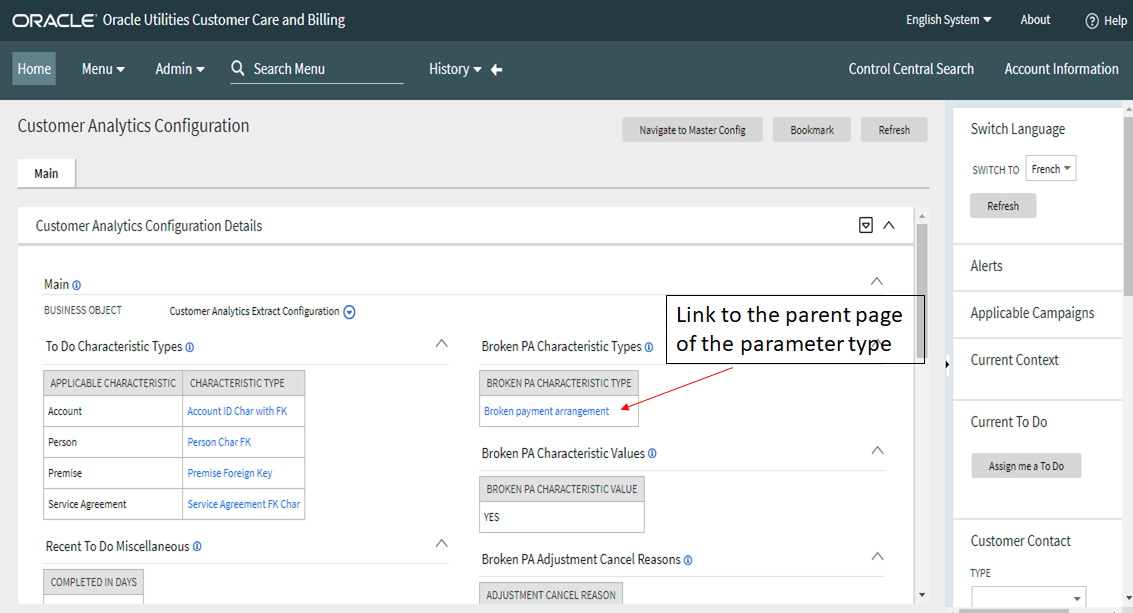The image size is (1133, 613).
Task: Click the info icon beside Recent To Do Miscellaneous
Action: pos(197,545)
